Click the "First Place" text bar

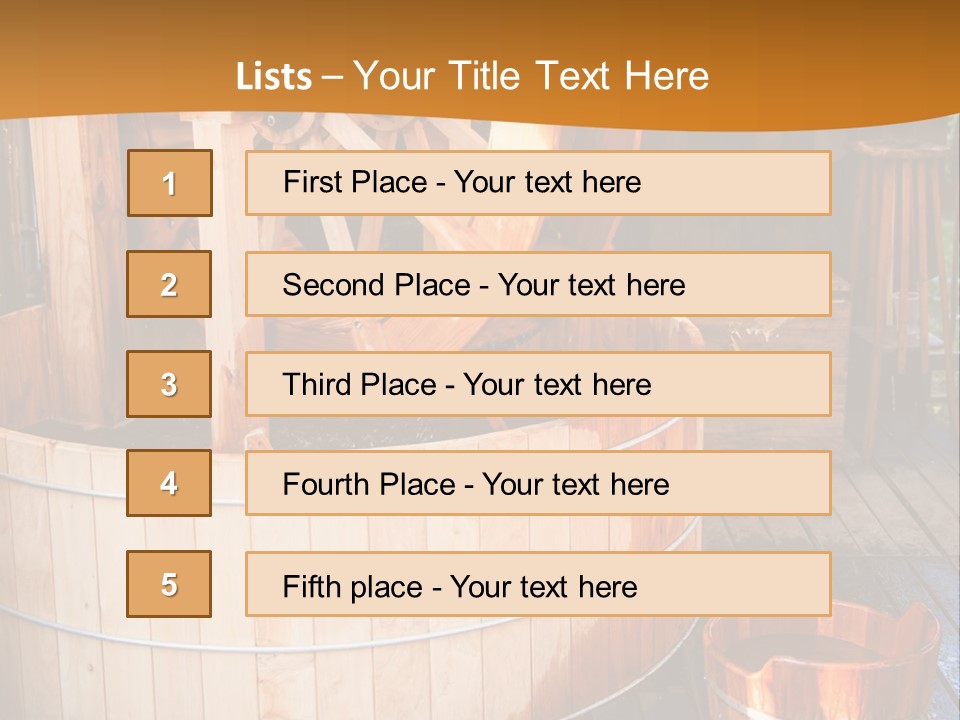(538, 183)
